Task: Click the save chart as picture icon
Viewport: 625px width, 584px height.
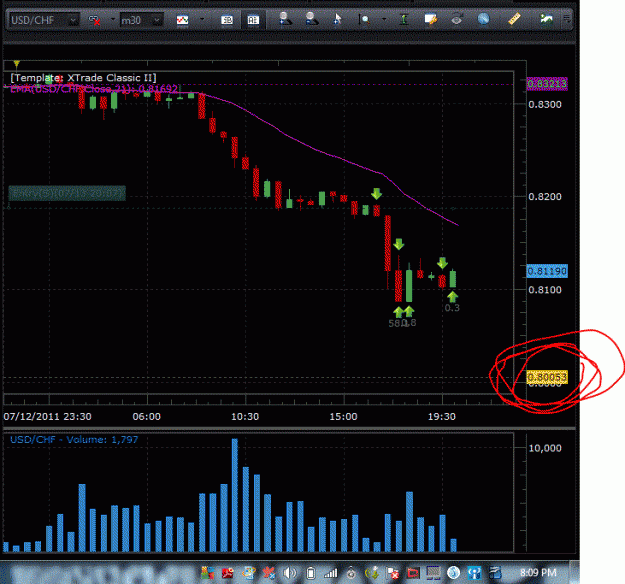Action: click(546, 19)
